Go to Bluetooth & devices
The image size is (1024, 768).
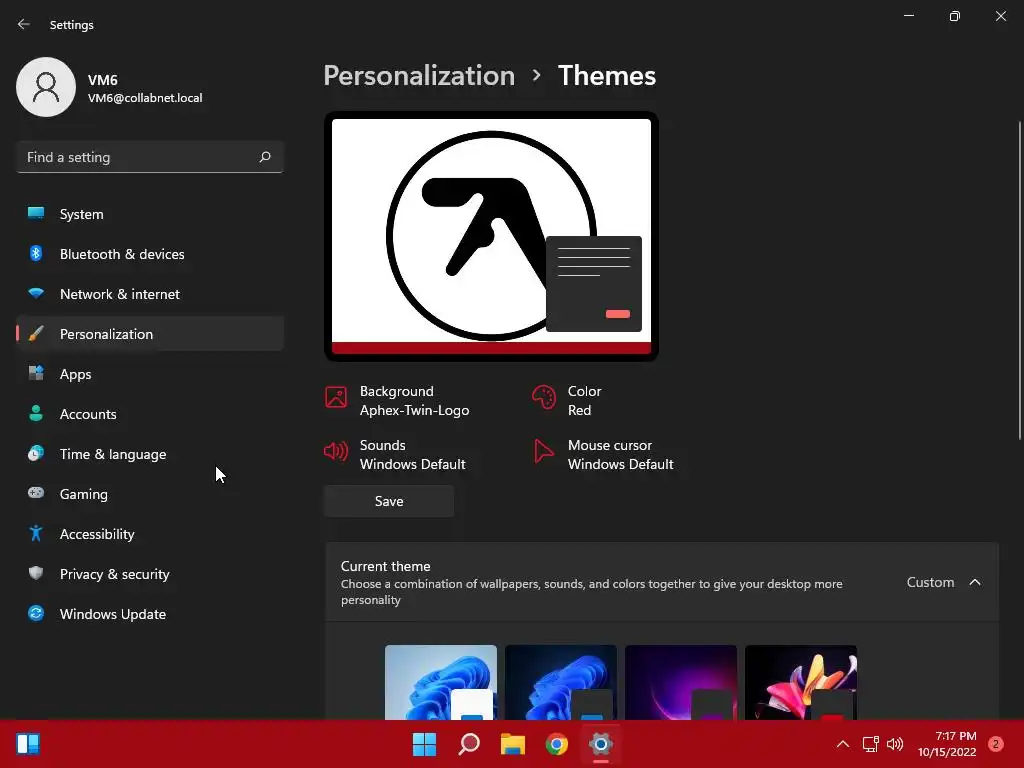(150, 253)
